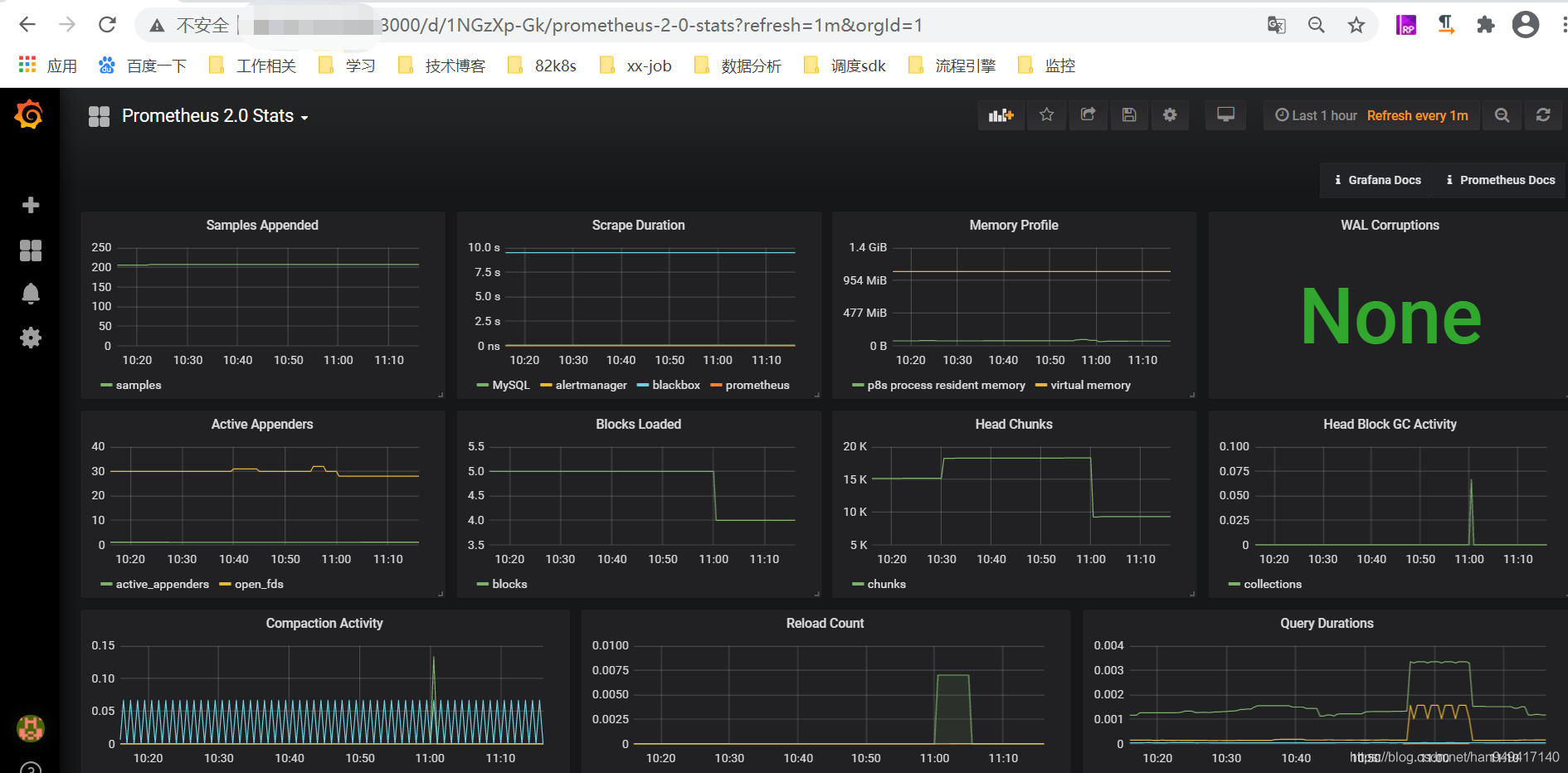
Task: Open the Compaction Activity panel menu
Action: (x=324, y=623)
